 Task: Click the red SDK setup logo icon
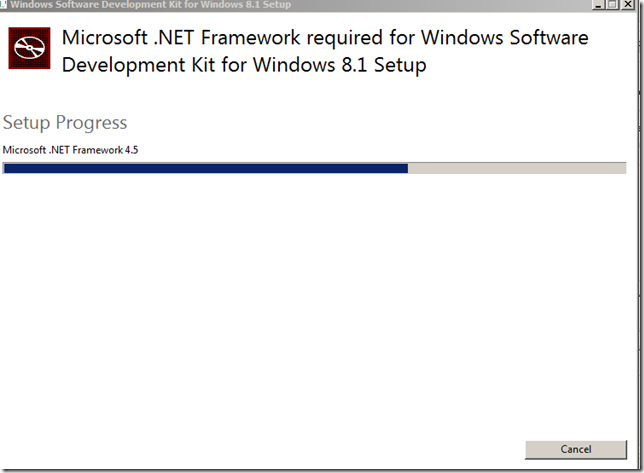click(29, 49)
